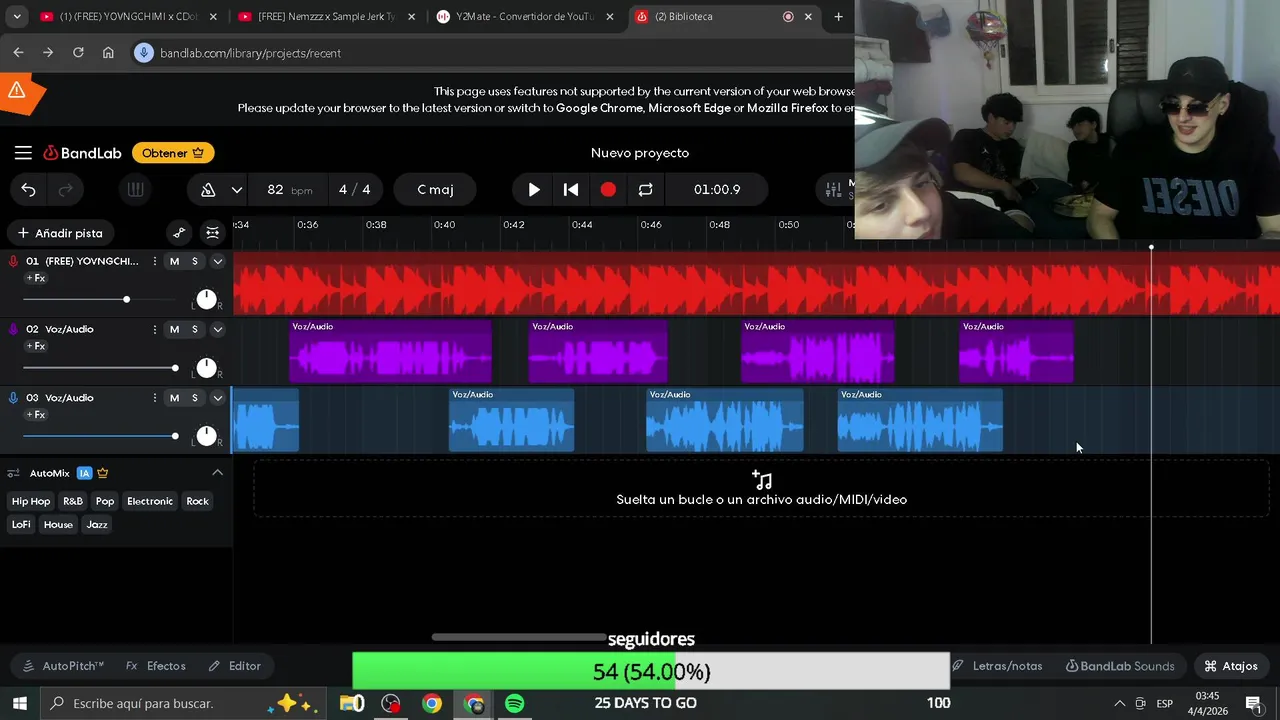Image resolution: width=1280 pixels, height=720 pixels.
Task: Open a new browser tab
Action: 838,16
